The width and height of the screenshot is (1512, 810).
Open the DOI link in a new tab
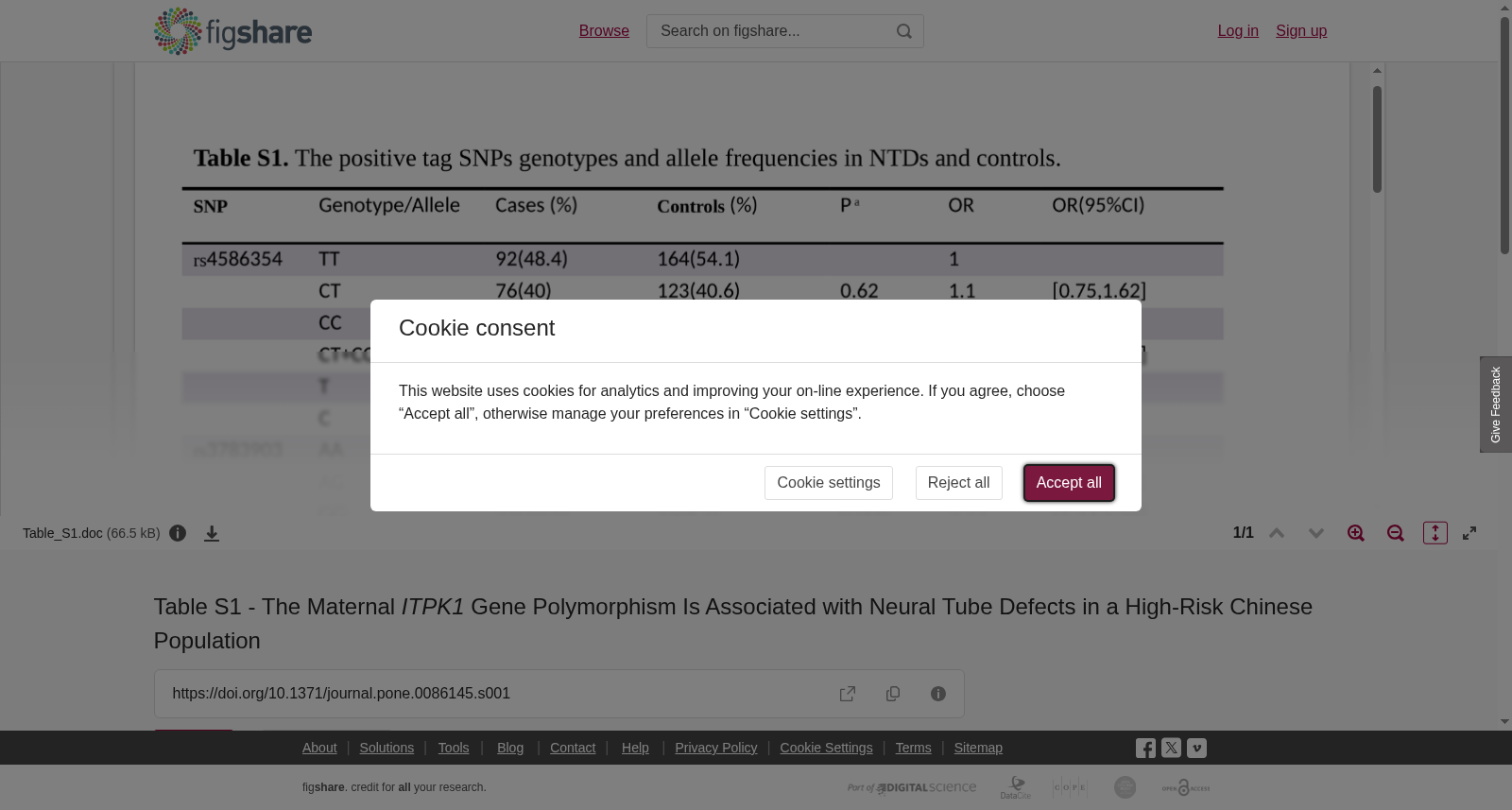(x=848, y=694)
